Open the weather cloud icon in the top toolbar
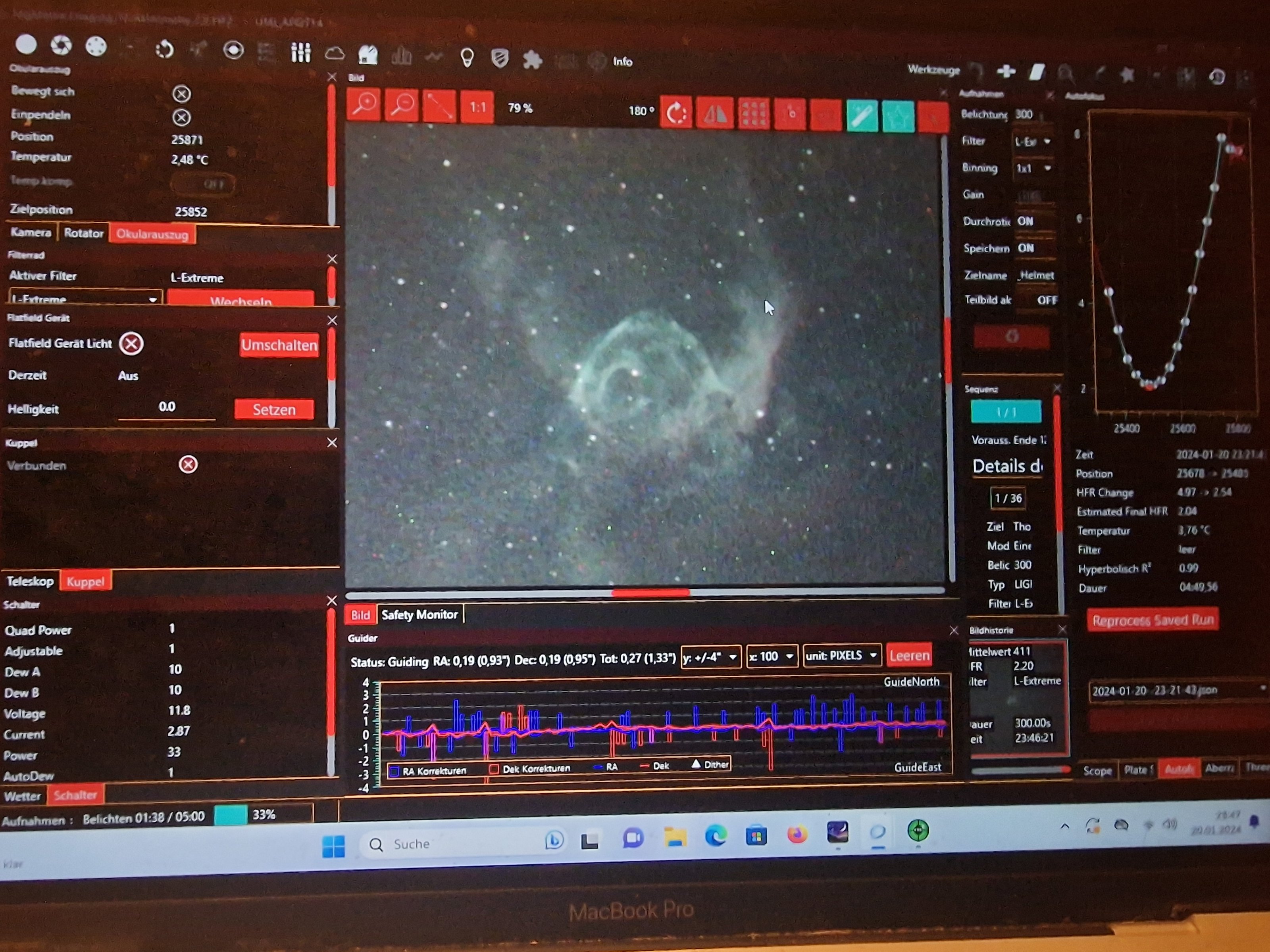The image size is (1270, 952). point(335,54)
